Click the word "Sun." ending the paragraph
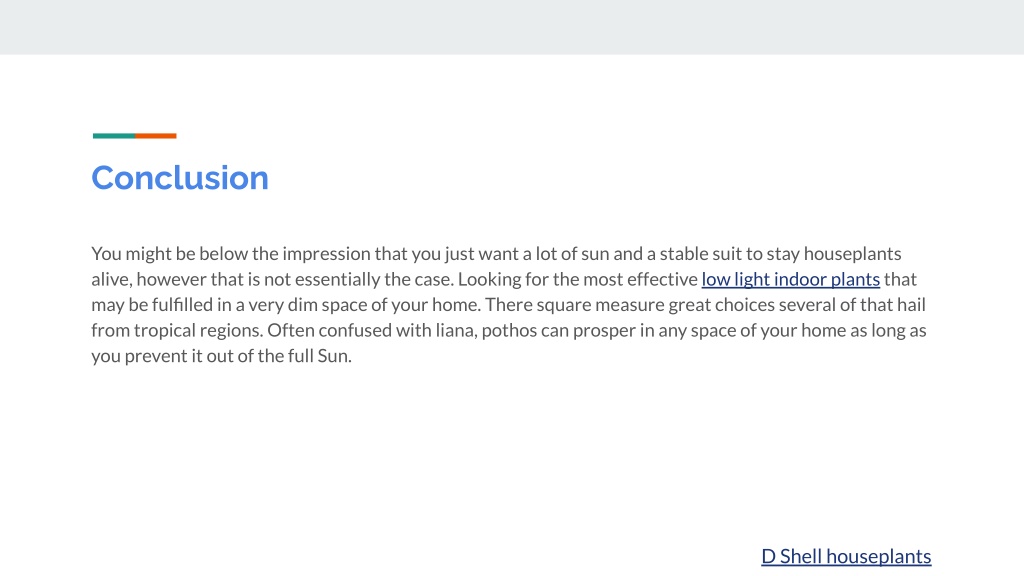 click(334, 356)
